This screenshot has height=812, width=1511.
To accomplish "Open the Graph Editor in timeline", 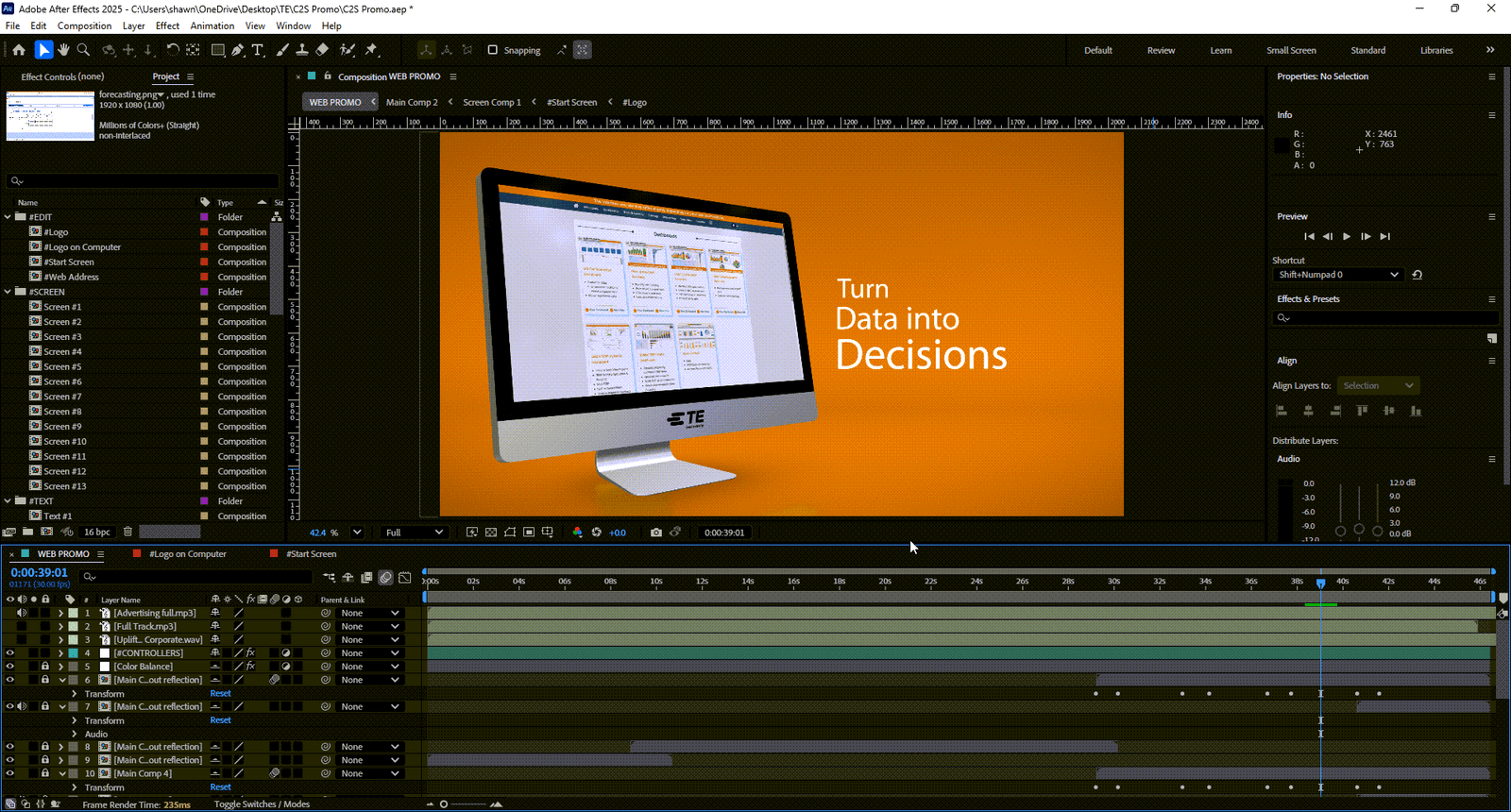I will coord(405,577).
